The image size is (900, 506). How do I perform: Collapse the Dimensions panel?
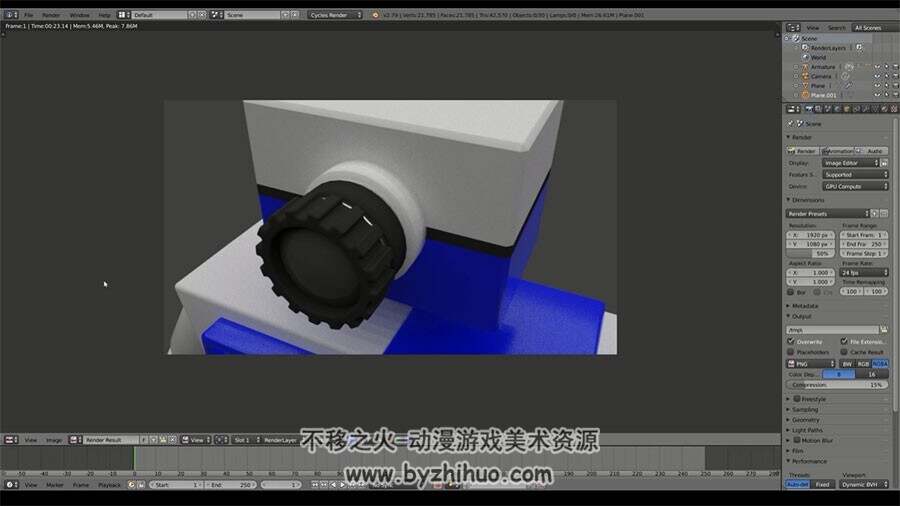click(x=808, y=200)
